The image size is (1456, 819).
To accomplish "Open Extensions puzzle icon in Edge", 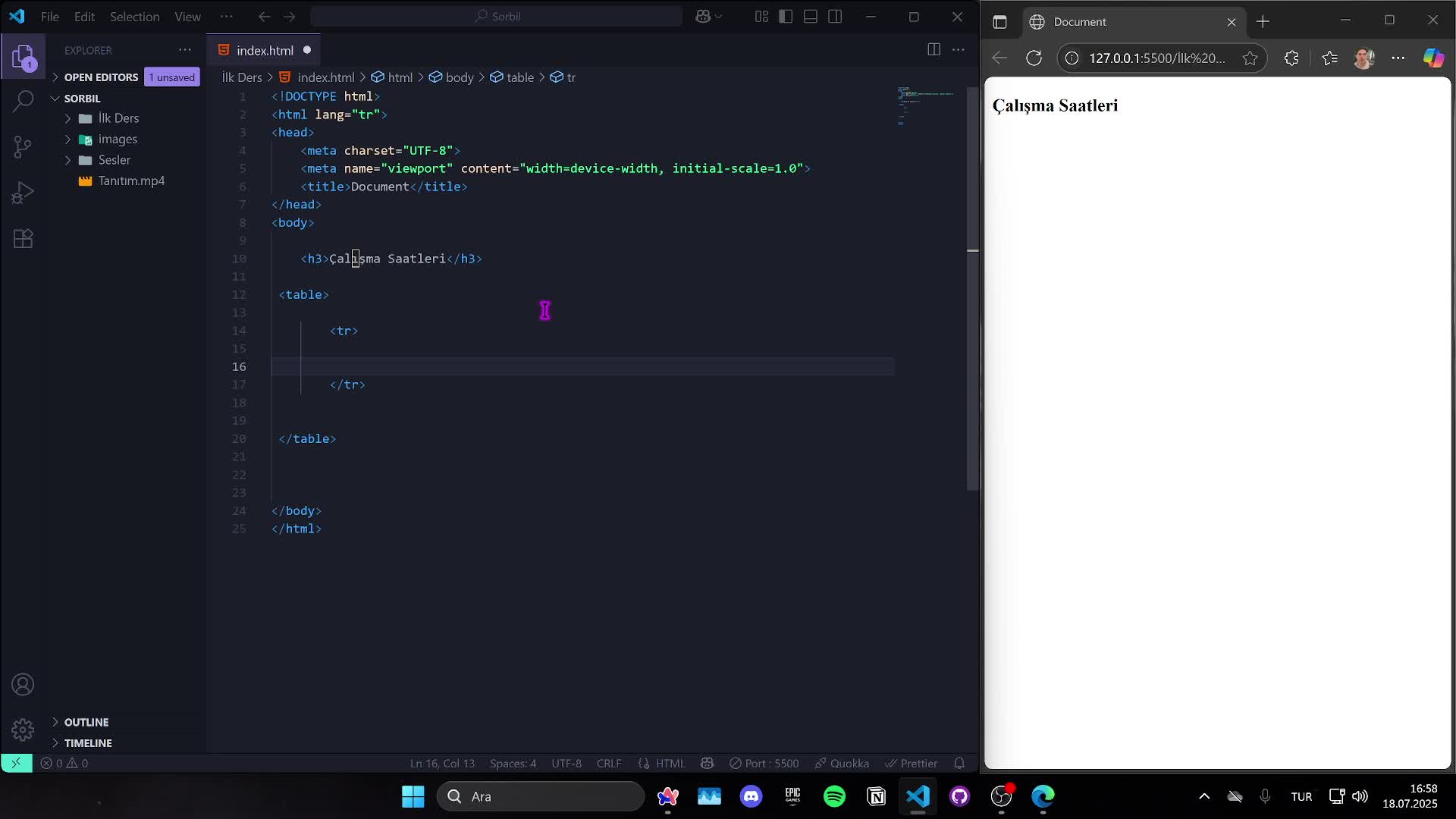I will coord(1291,58).
